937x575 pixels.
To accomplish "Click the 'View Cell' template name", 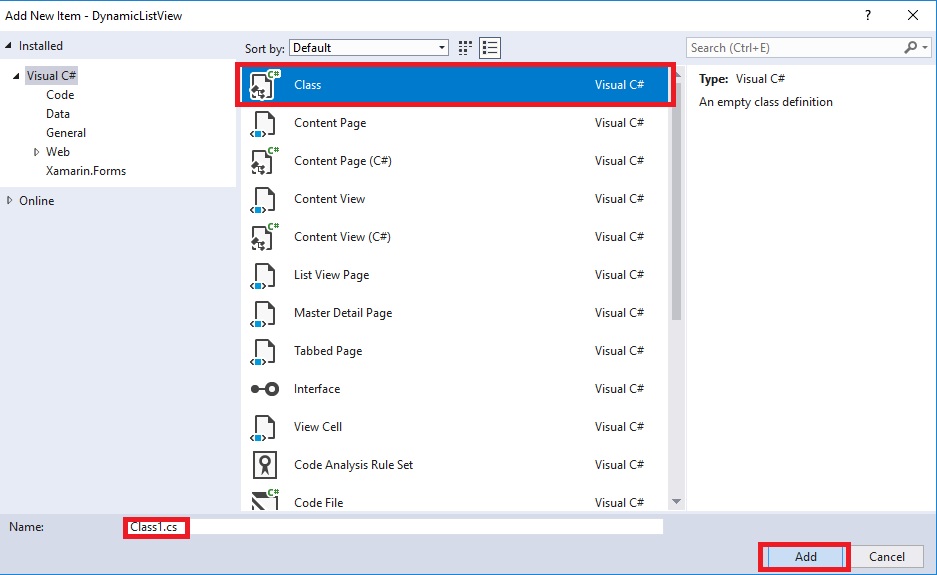I will pyautogui.click(x=318, y=427).
